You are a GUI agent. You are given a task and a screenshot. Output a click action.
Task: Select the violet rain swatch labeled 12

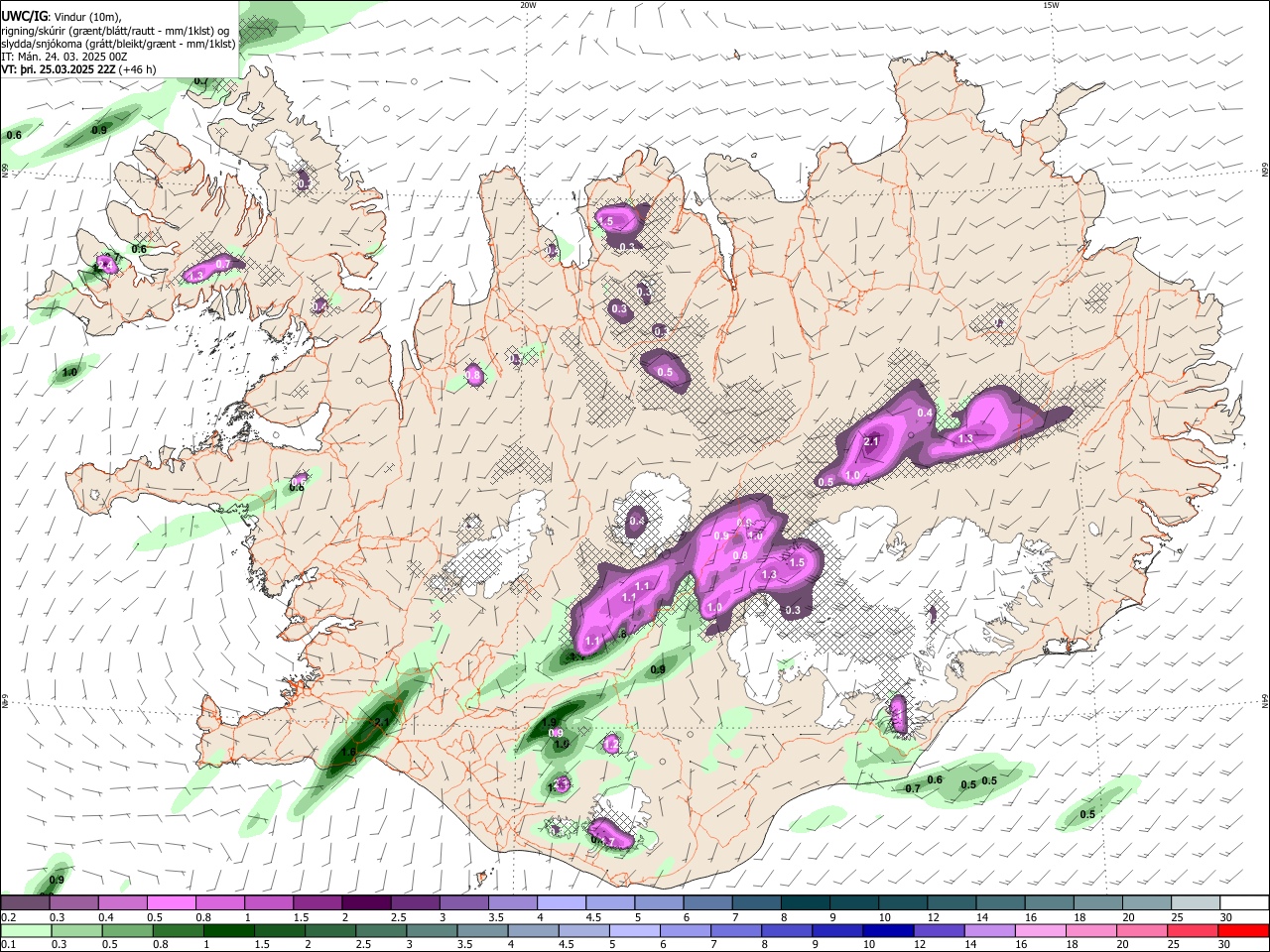click(x=938, y=931)
